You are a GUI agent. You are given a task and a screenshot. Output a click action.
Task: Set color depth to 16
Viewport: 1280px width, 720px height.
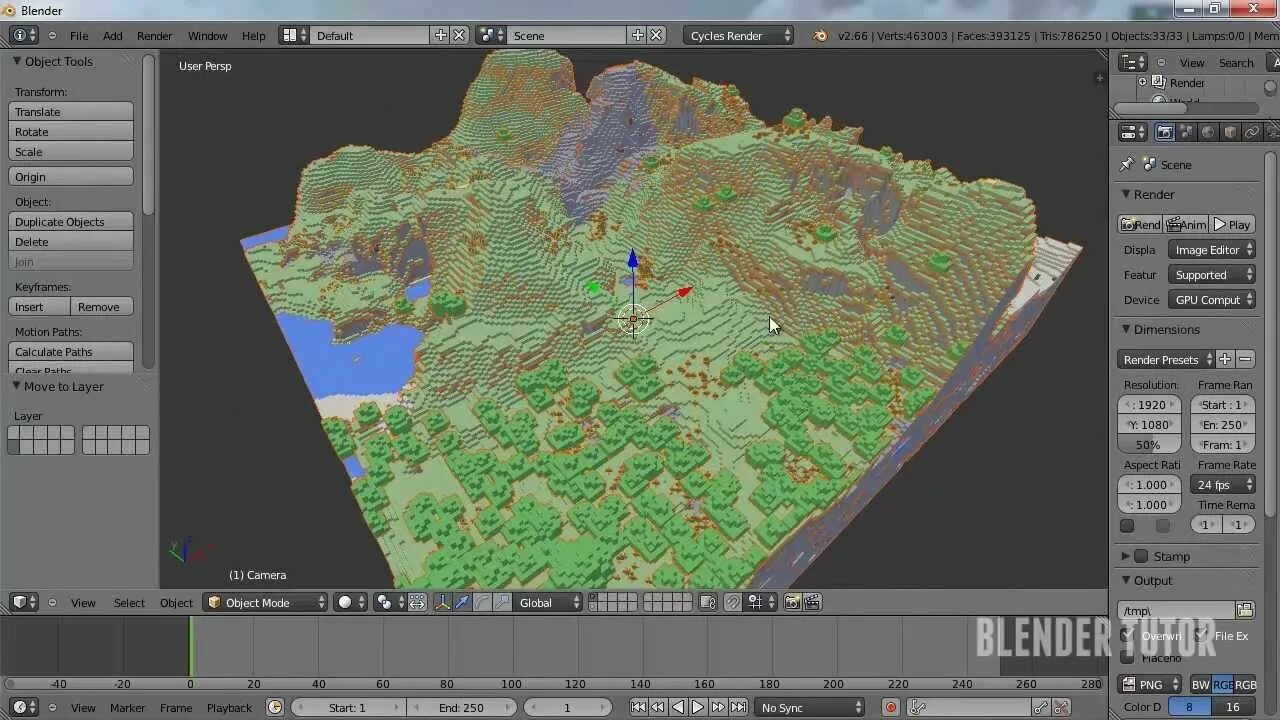tap(1234, 706)
